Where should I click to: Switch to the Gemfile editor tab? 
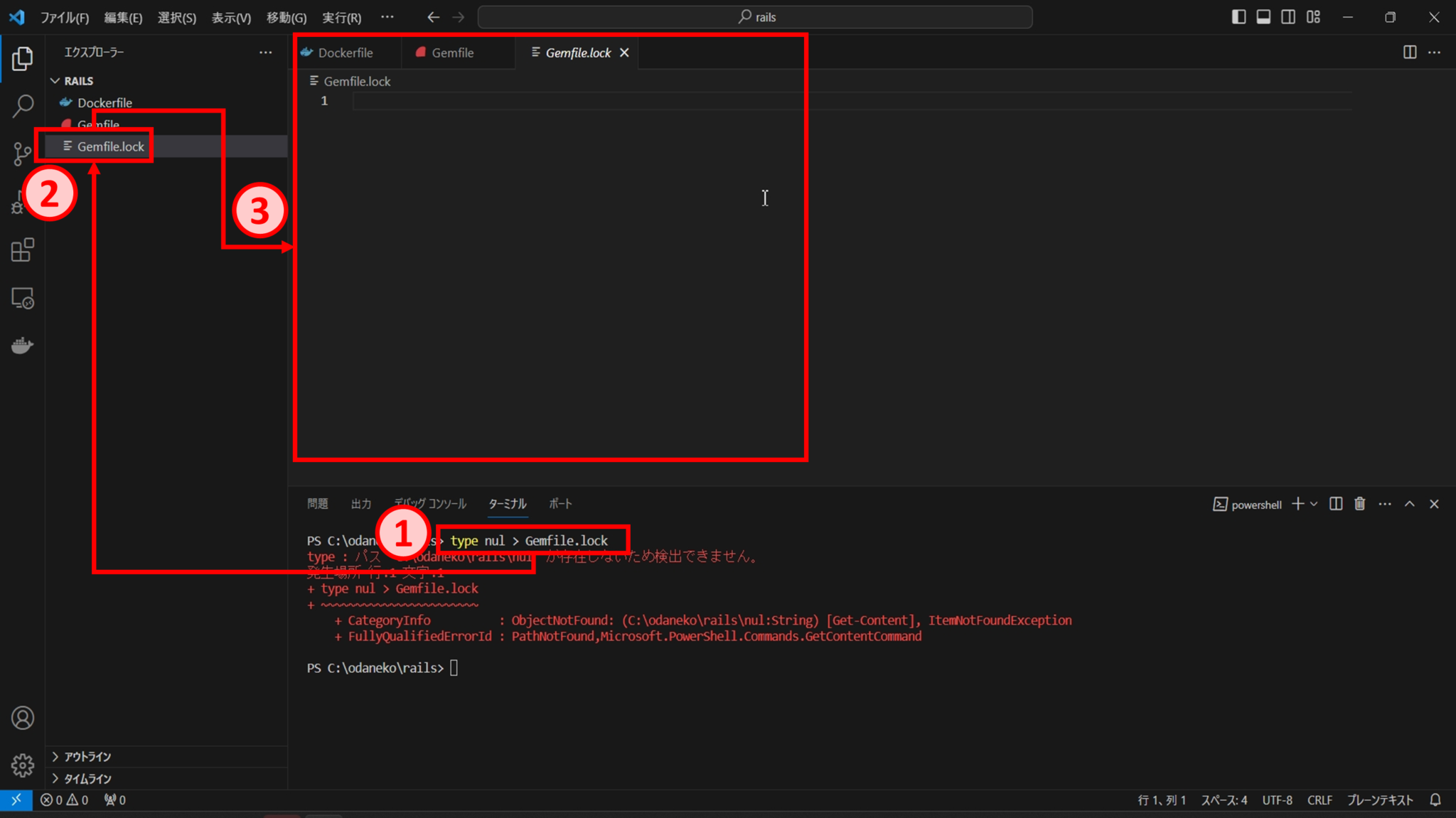click(454, 52)
